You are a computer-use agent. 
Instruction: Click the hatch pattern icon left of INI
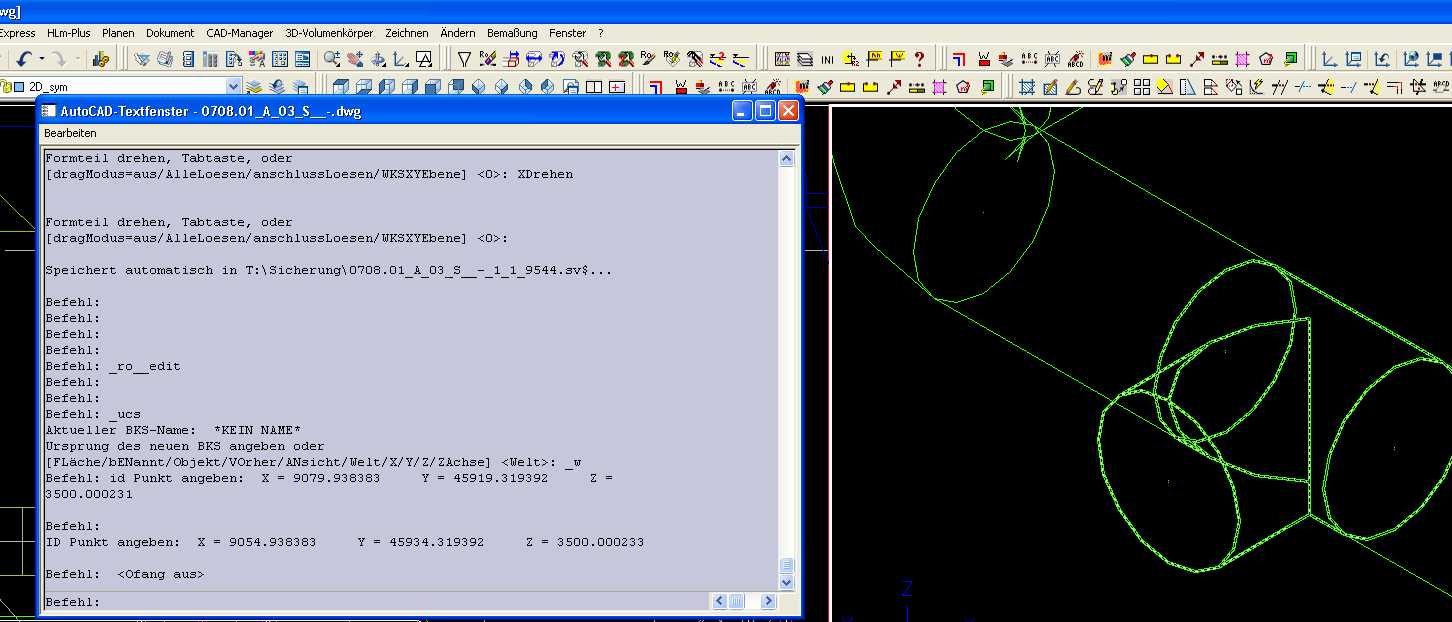coord(782,59)
